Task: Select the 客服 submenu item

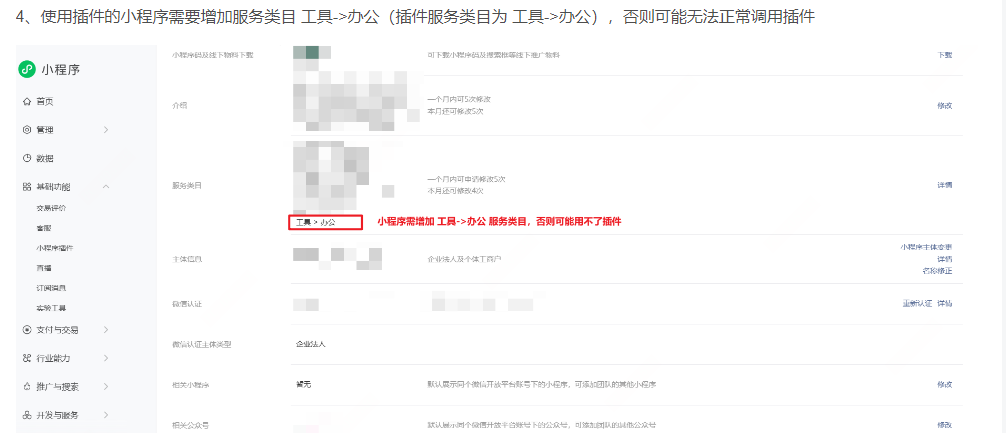Action: coord(43,228)
